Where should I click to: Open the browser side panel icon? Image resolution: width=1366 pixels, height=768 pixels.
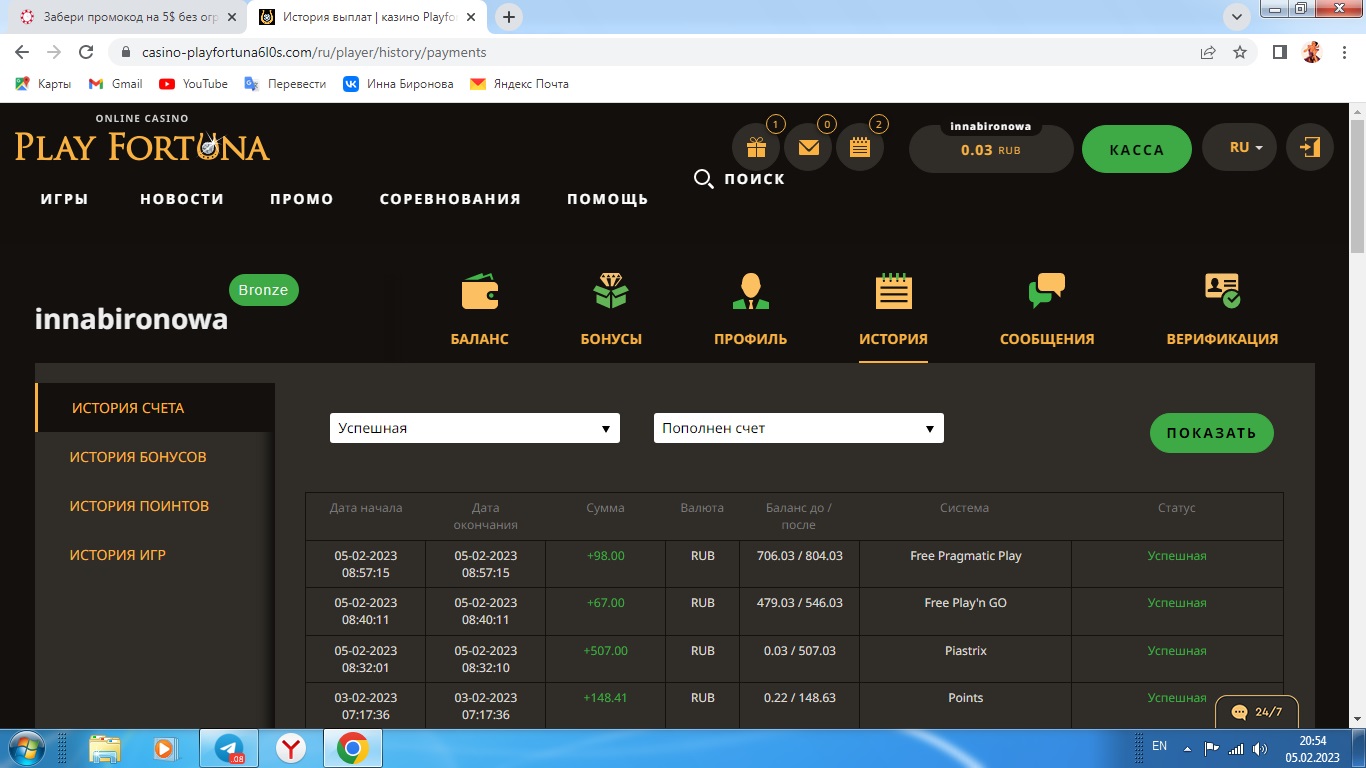1279,52
